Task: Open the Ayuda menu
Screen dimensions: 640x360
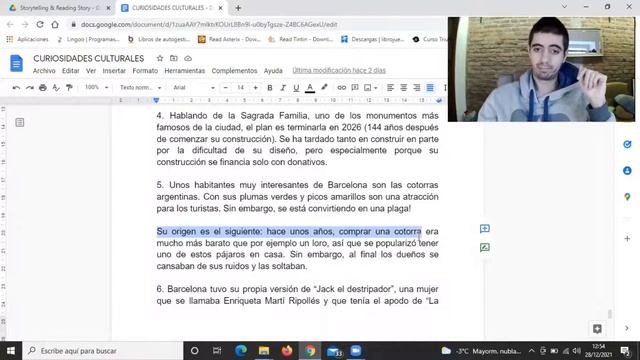Action: click(273, 71)
